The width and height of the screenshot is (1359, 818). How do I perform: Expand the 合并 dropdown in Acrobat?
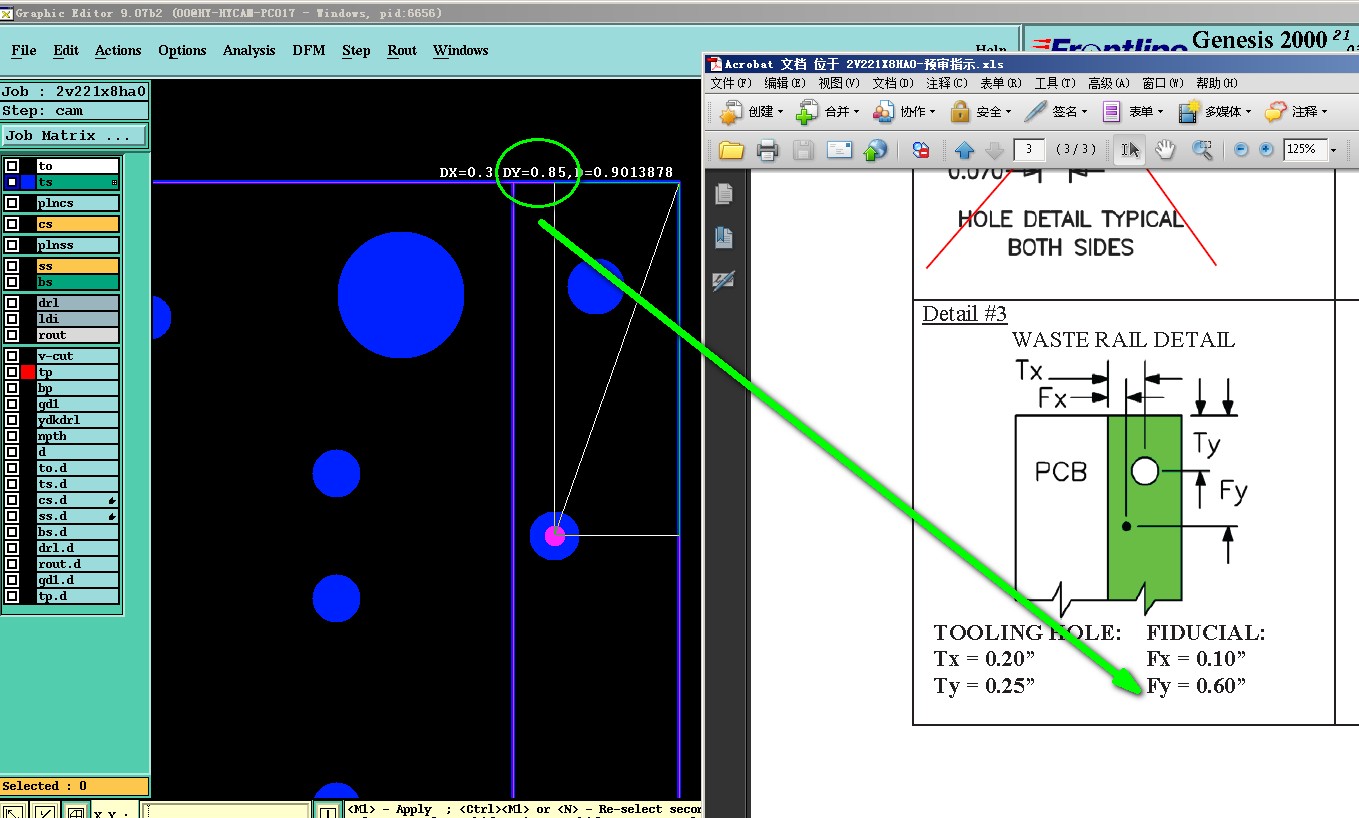(x=856, y=112)
